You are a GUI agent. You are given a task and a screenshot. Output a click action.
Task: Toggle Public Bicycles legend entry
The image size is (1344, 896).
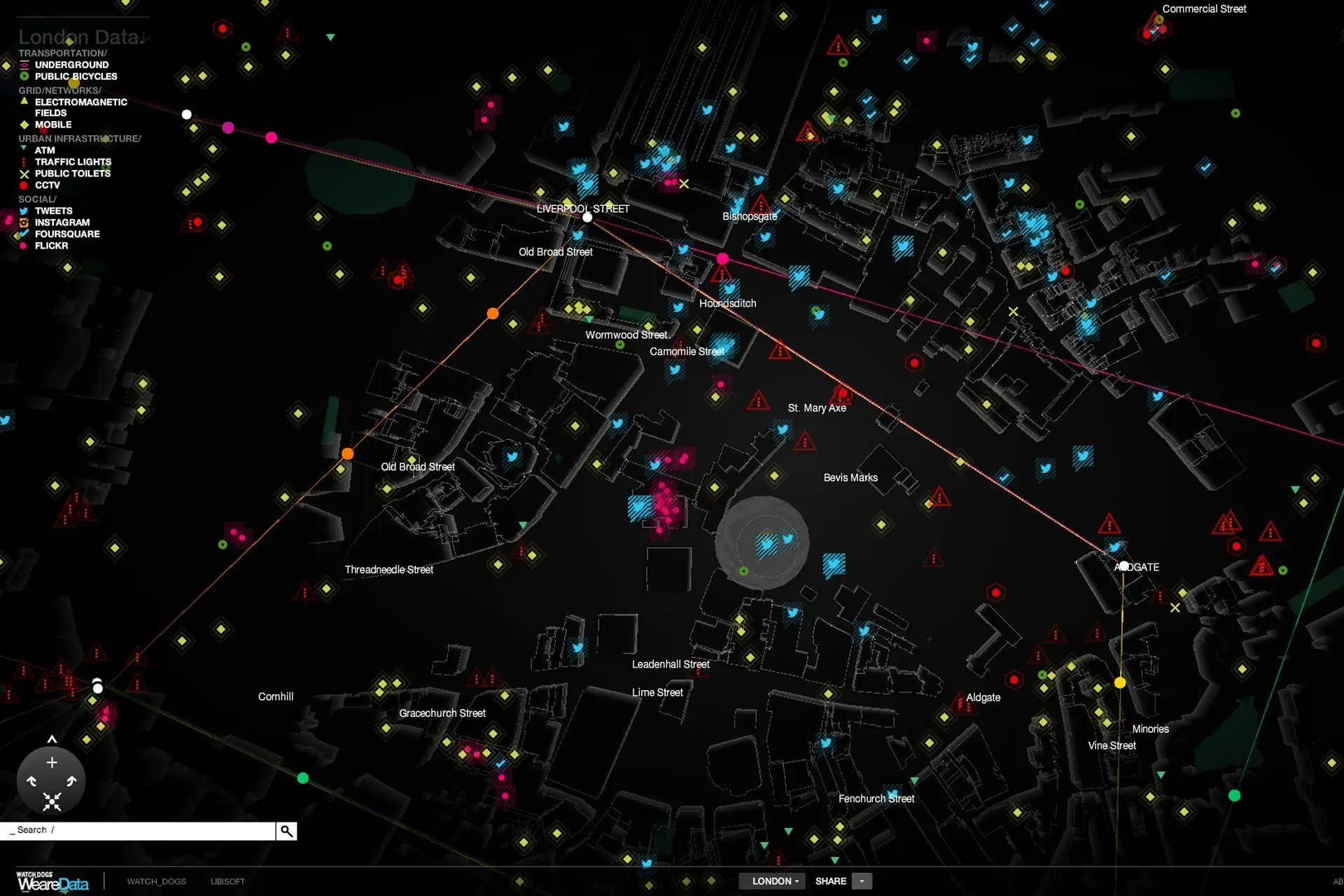click(76, 76)
